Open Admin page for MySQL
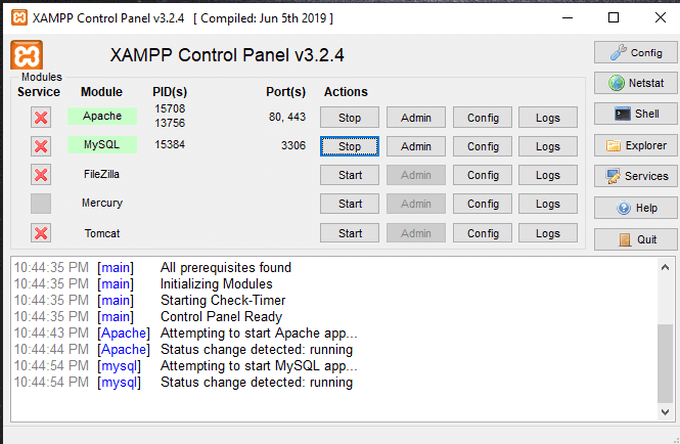 coord(416,147)
